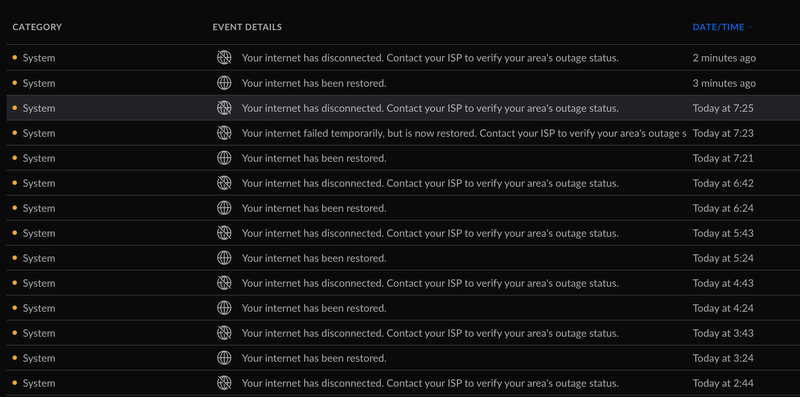Image resolution: width=800 pixels, height=397 pixels.
Task: Select the disconnected event at 5:43
Action: 403,233
